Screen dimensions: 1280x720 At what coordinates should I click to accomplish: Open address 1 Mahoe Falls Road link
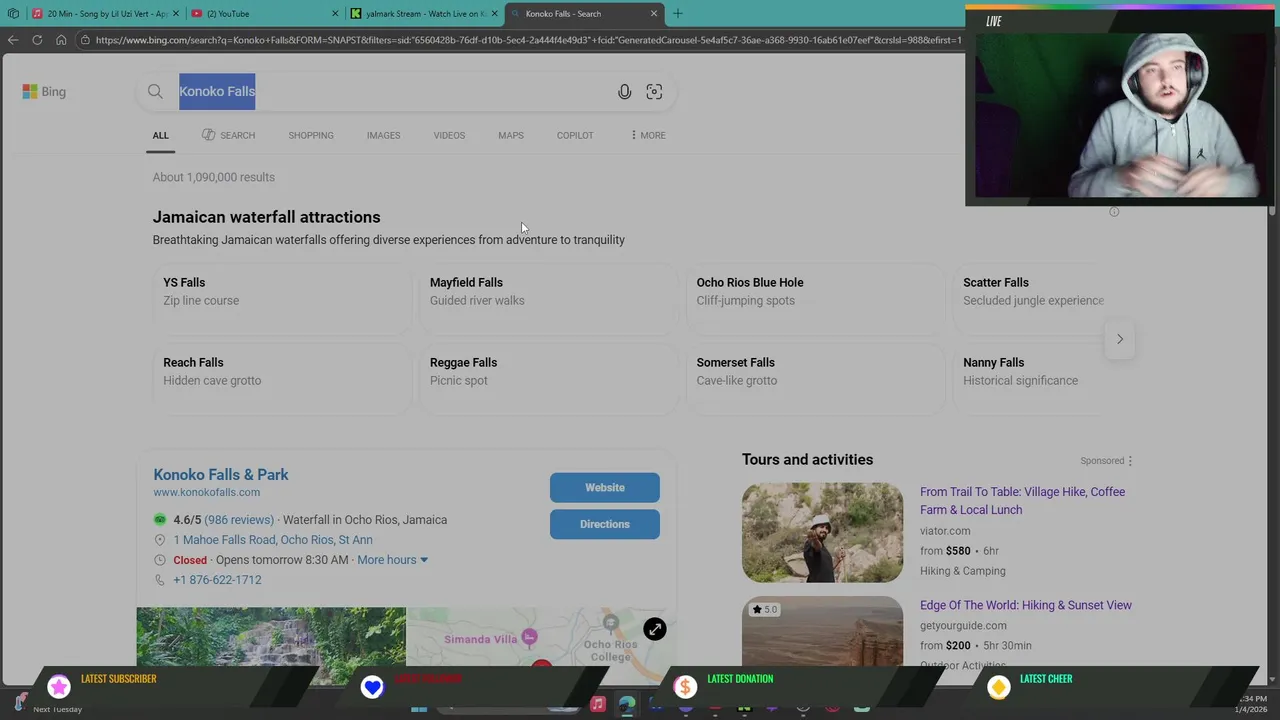click(x=273, y=540)
